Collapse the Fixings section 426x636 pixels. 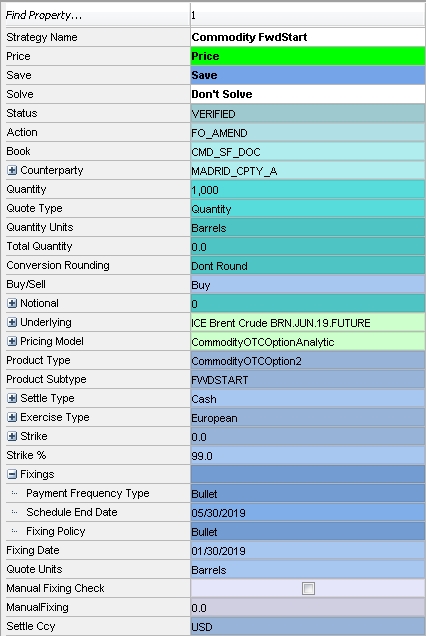tap(12, 474)
